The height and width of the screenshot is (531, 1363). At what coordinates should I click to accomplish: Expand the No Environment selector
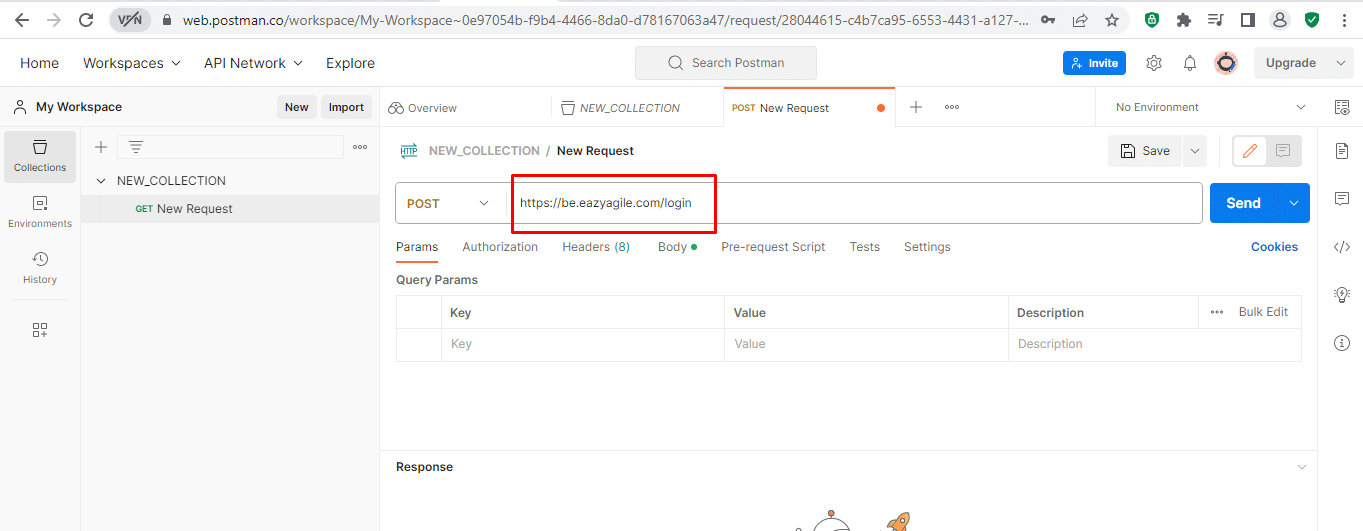1210,107
